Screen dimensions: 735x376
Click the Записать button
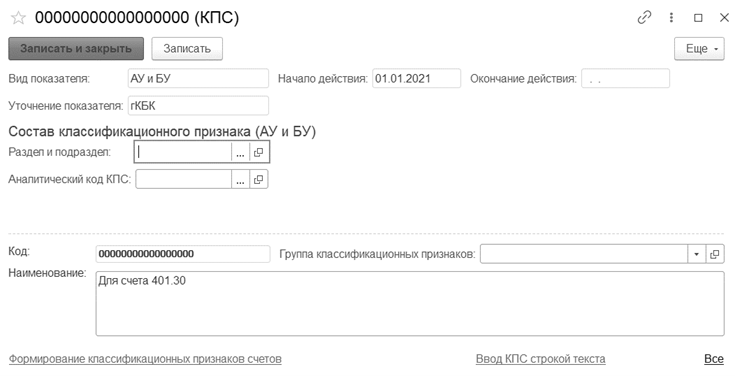click(x=187, y=49)
